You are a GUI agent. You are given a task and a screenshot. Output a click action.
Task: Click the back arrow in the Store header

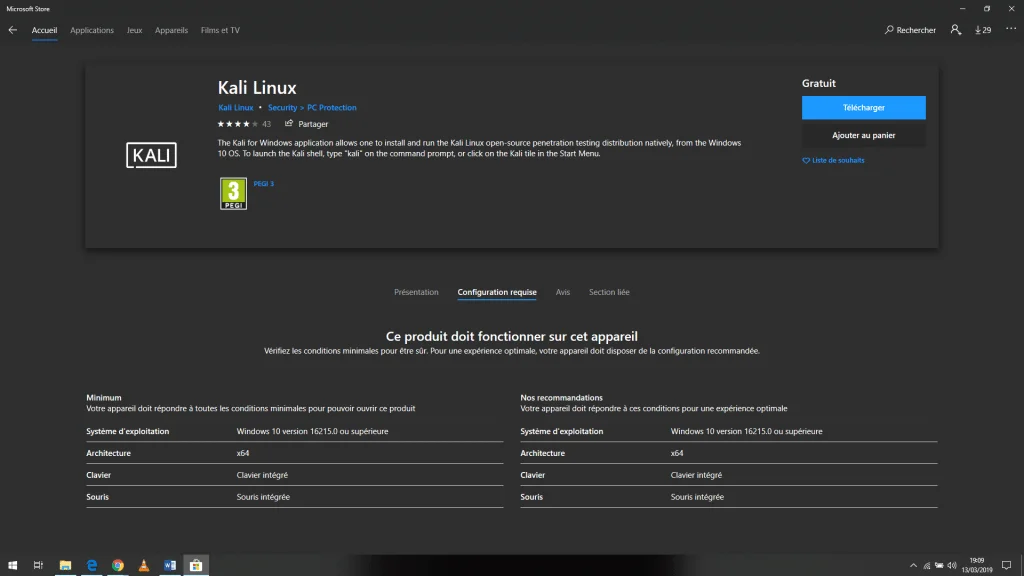13,30
